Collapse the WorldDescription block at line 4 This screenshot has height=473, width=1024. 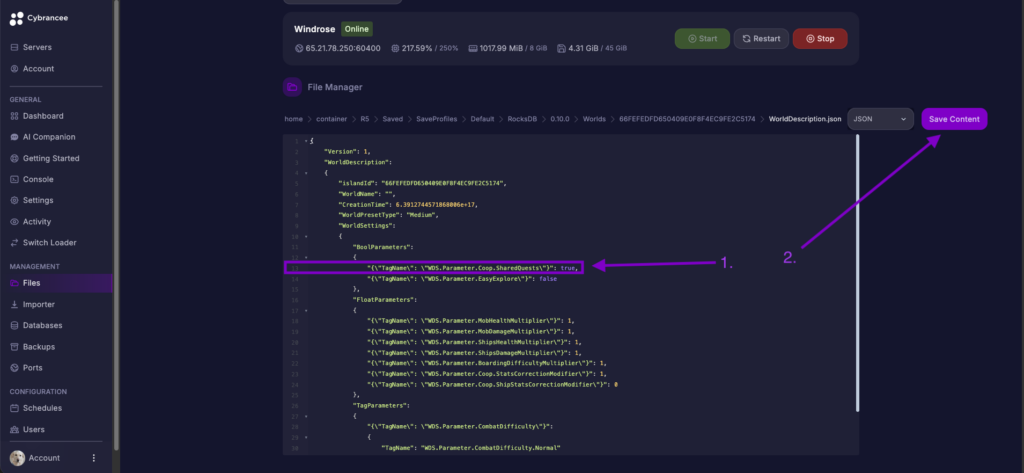pos(306,173)
